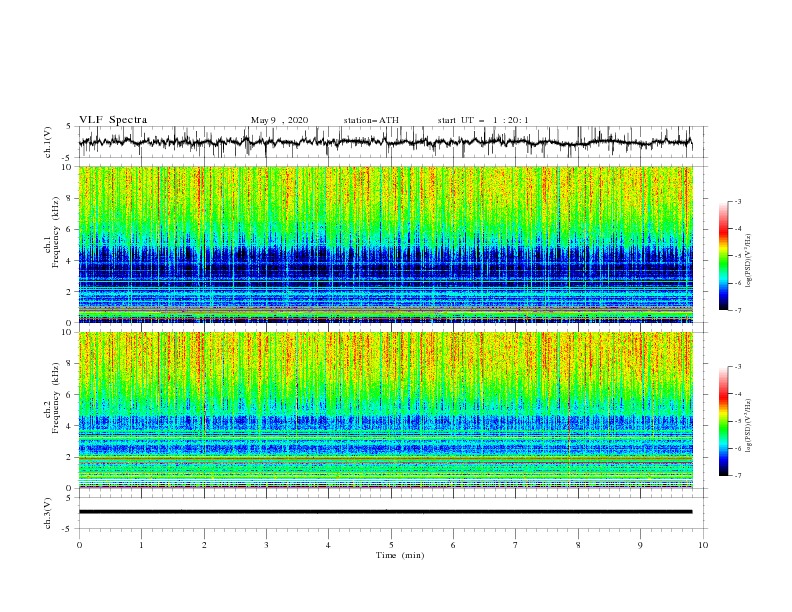This screenshot has width=792, height=612.
Task: Click the ch.1 voltage waveform trace
Action: [x=385, y=142]
